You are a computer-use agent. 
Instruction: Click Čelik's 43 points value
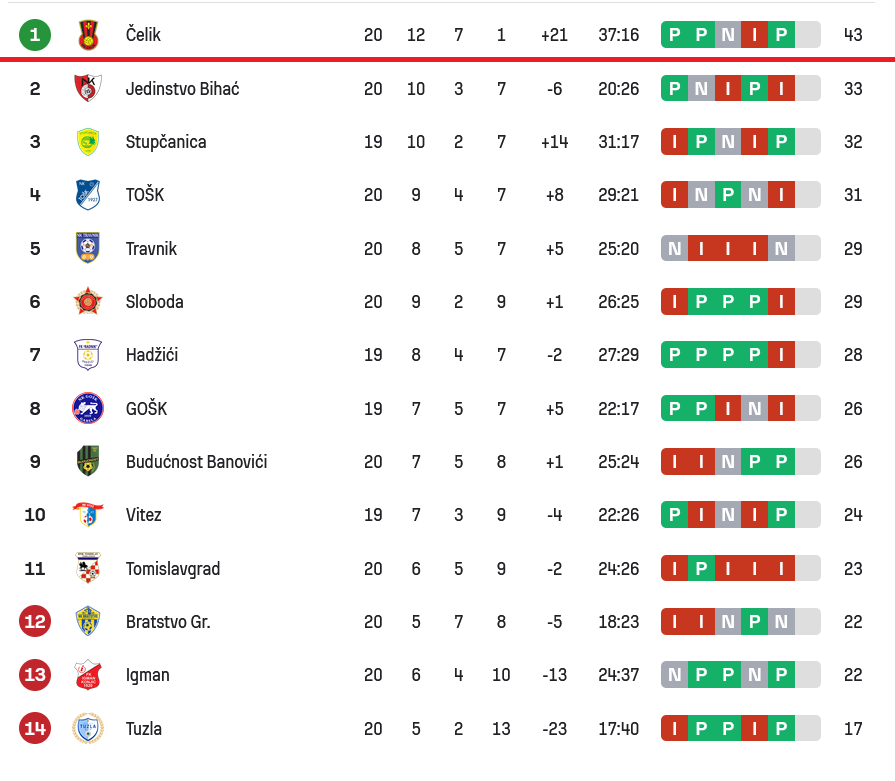853,35
